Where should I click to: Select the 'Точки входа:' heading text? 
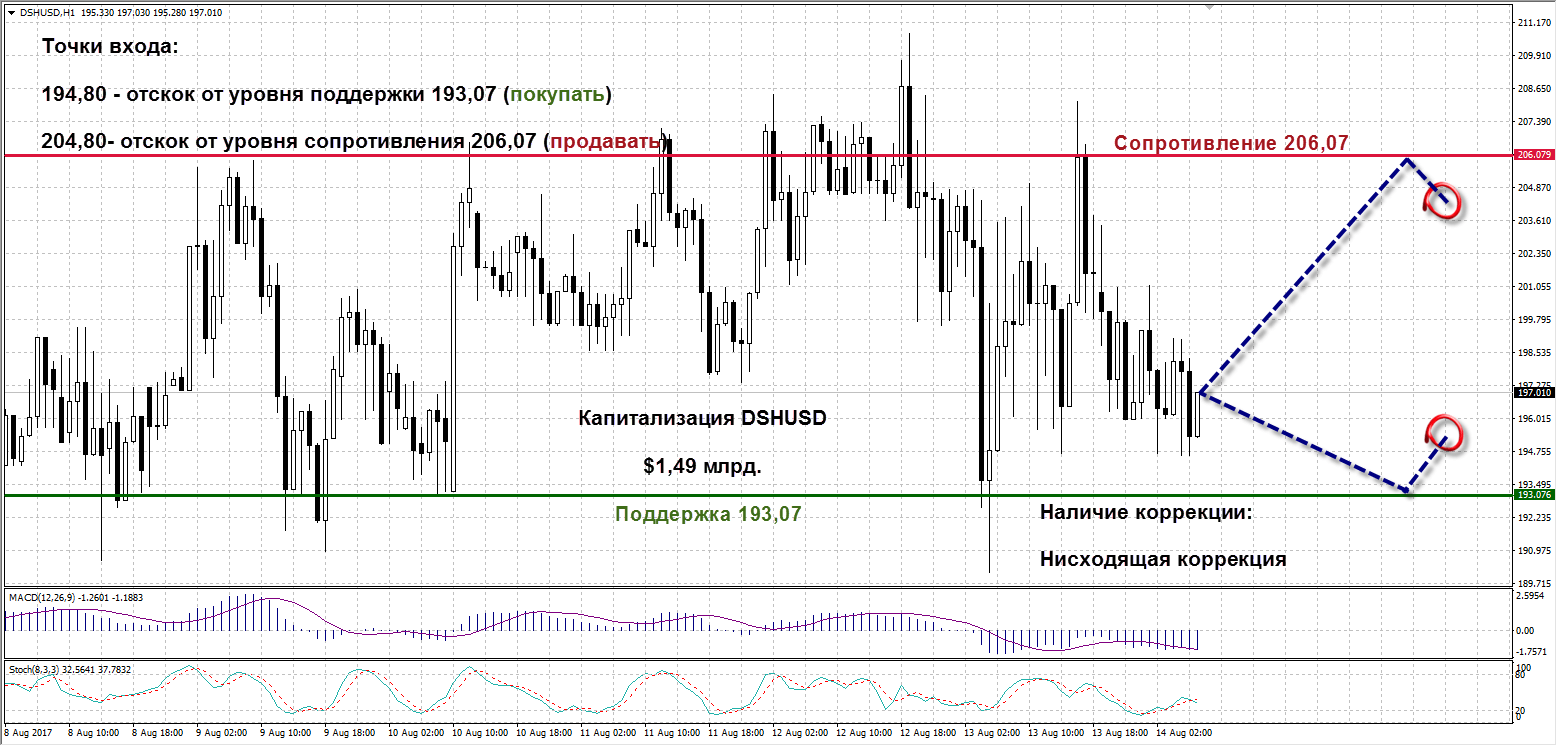(110, 48)
